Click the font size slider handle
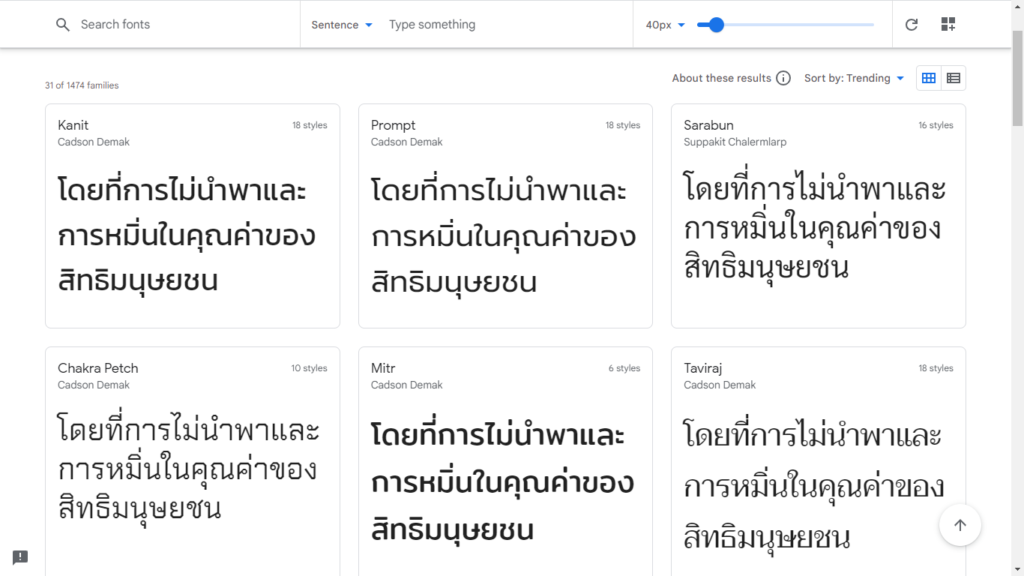This screenshot has height=576, width=1024. tap(716, 25)
